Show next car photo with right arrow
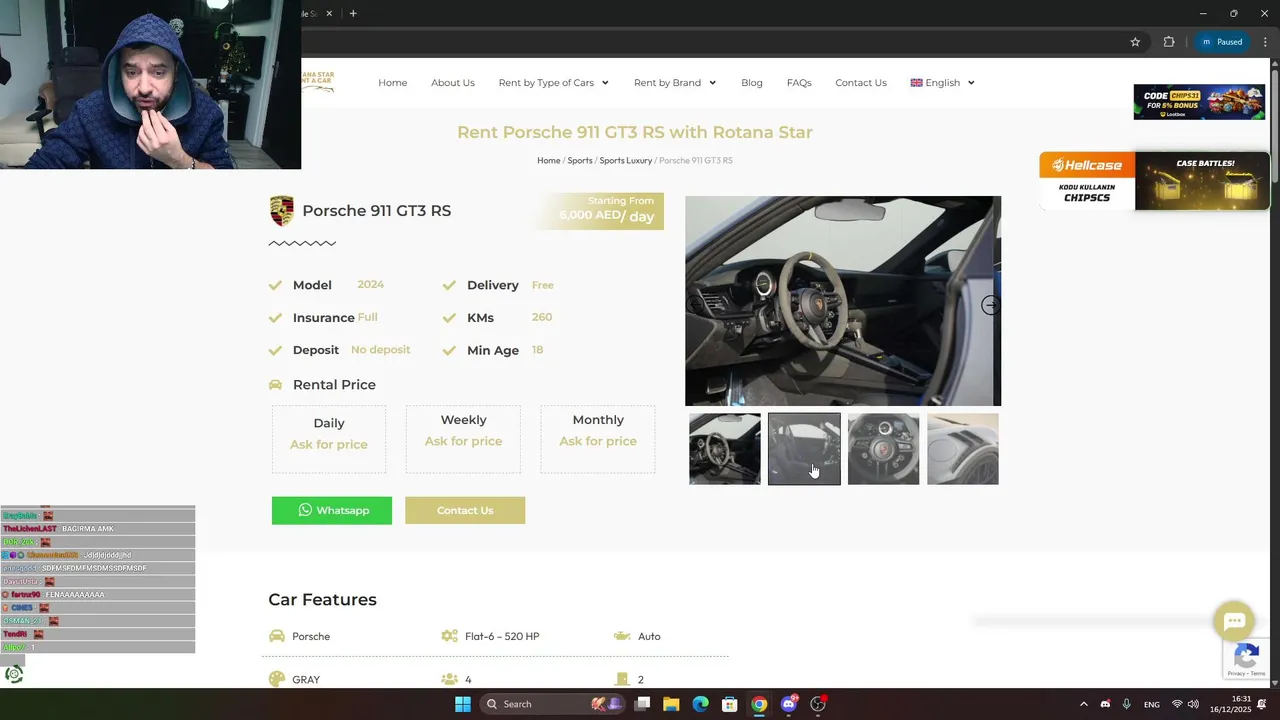1280x720 pixels. click(x=990, y=305)
